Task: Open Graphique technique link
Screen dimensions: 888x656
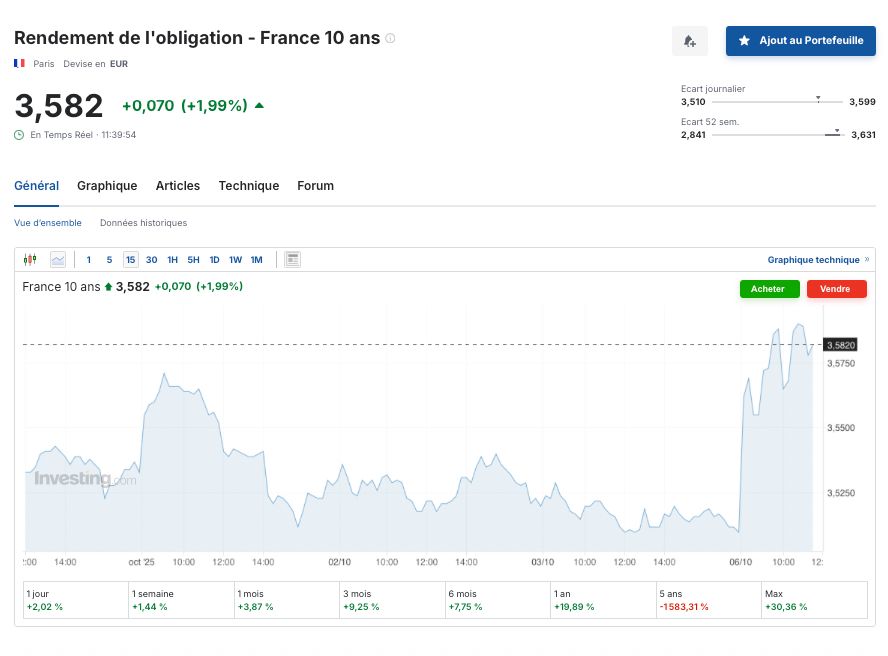Action: point(818,259)
